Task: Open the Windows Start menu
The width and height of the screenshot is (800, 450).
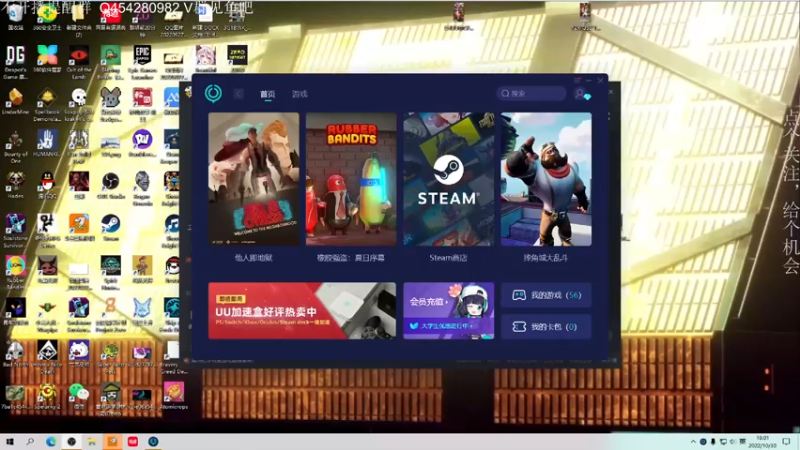Action: [10, 442]
